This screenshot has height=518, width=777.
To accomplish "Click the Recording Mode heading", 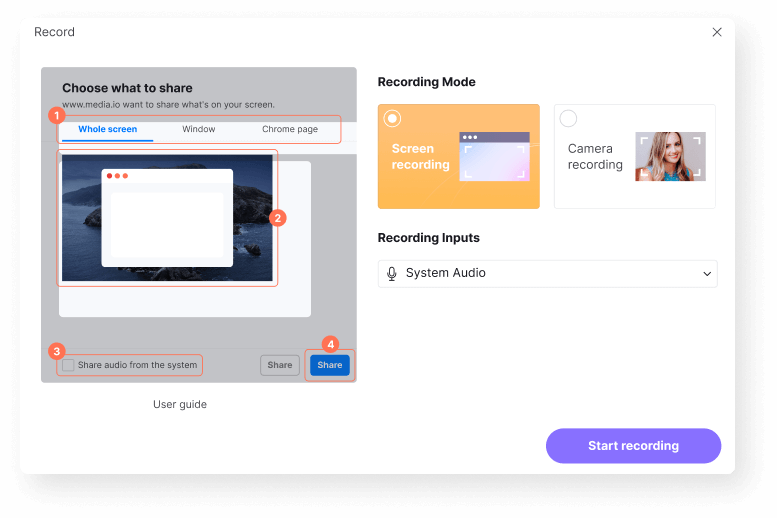I will point(427,82).
